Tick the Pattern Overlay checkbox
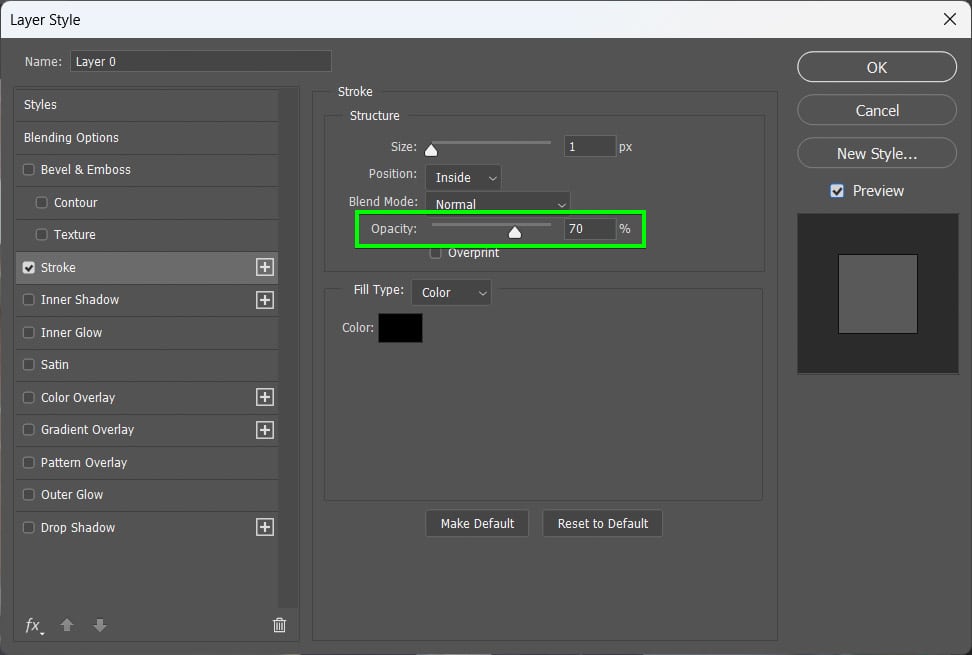 (29, 462)
